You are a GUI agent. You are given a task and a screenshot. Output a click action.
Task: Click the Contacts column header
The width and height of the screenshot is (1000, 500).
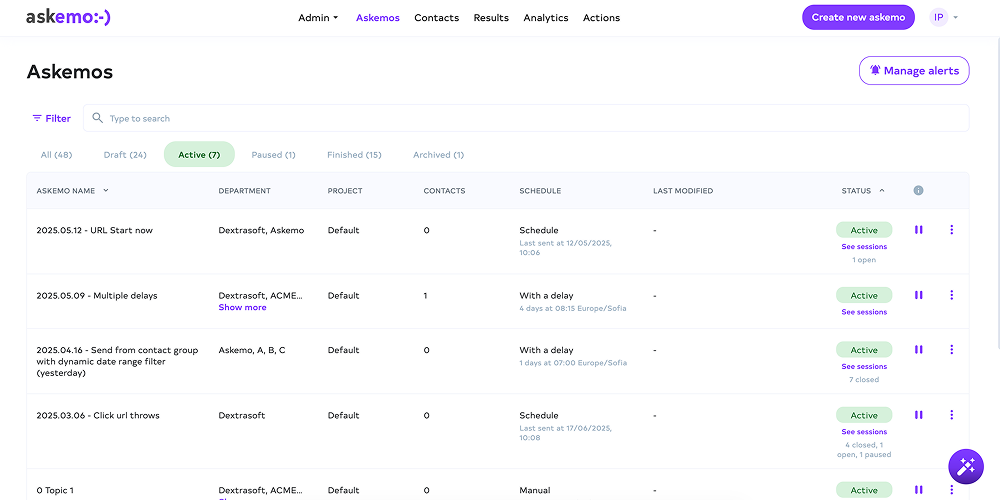coord(445,191)
